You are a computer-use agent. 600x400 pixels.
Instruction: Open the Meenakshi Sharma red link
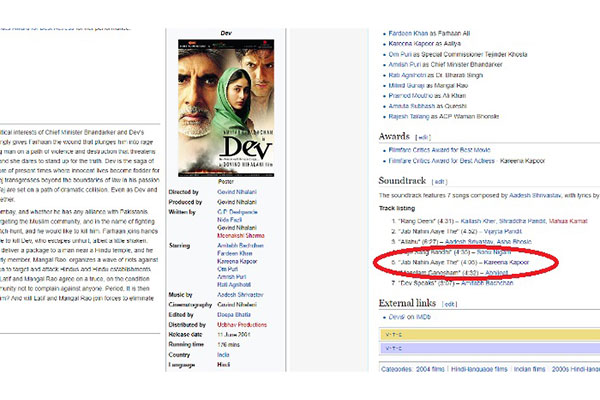coord(241,235)
